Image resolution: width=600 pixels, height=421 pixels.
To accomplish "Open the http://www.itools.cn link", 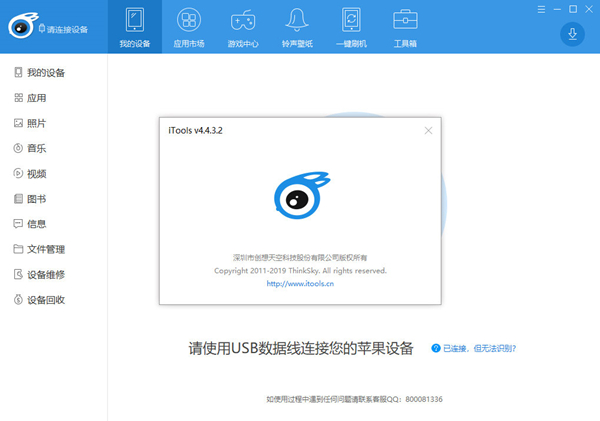I will [x=300, y=284].
